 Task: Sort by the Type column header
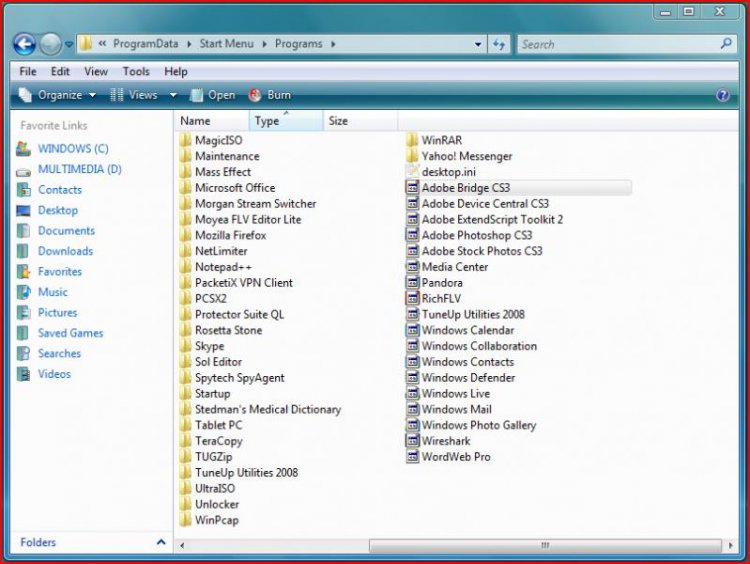tap(286, 121)
